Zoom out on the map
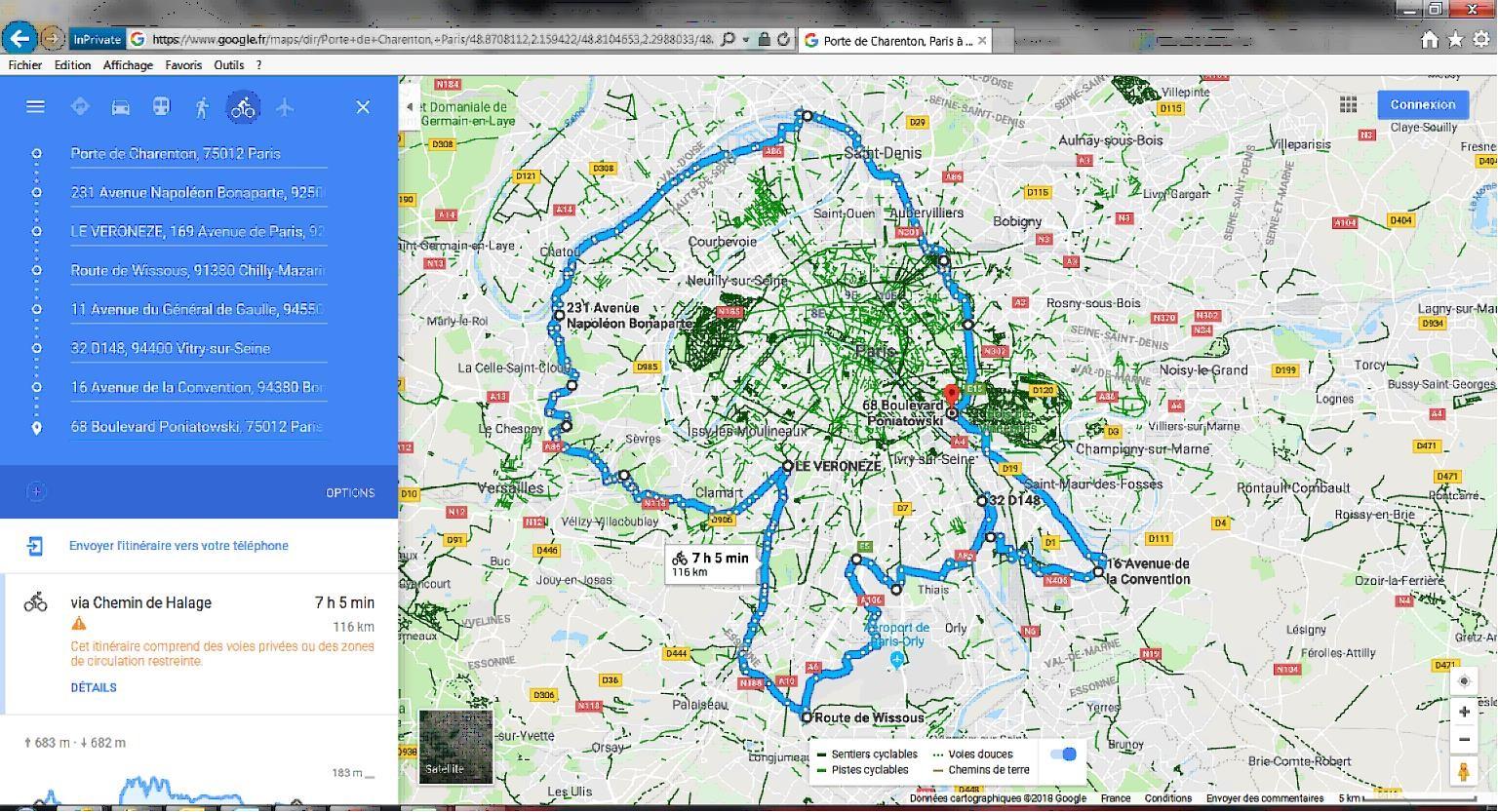 (1464, 739)
